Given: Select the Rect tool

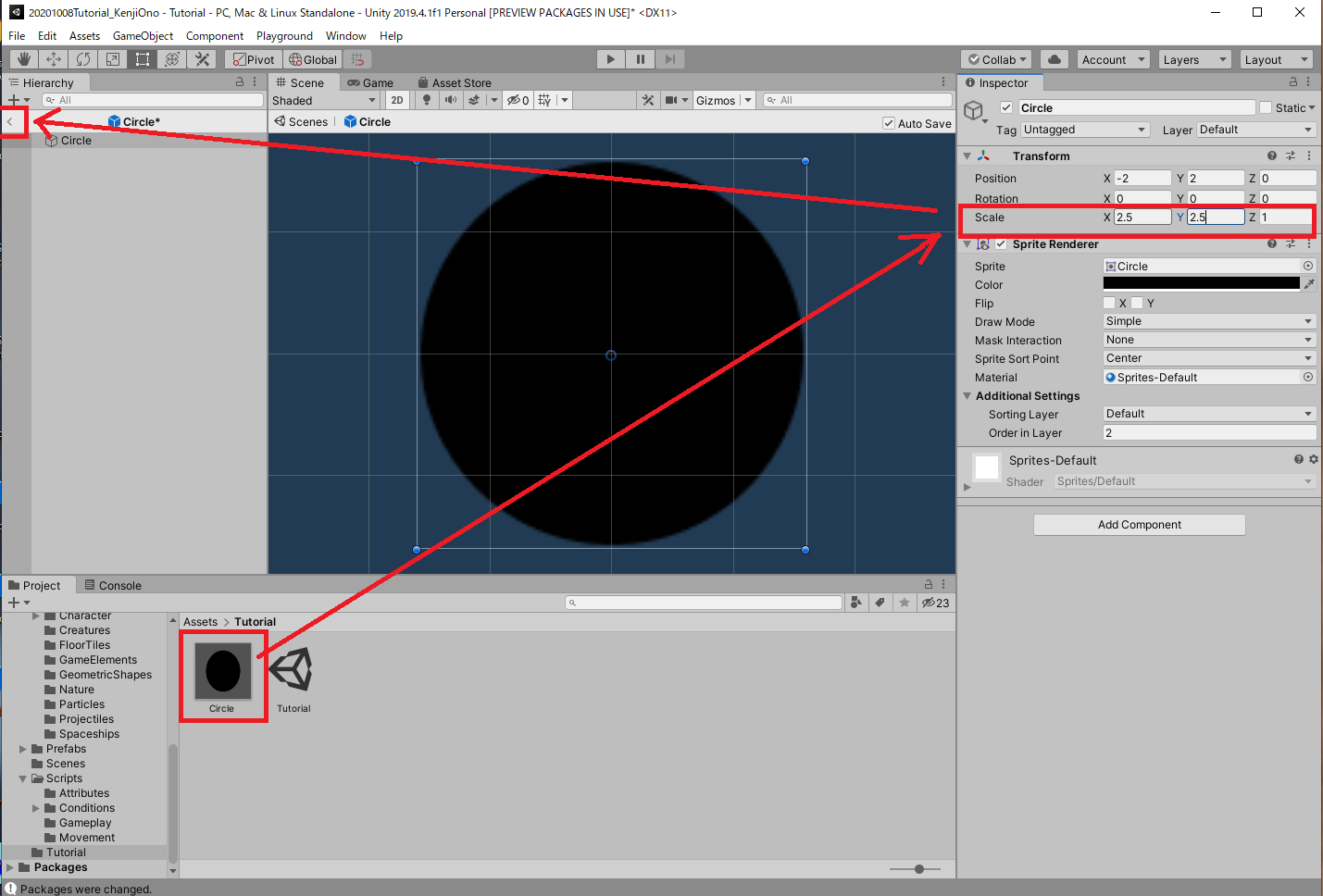Looking at the screenshot, I should click(x=143, y=59).
